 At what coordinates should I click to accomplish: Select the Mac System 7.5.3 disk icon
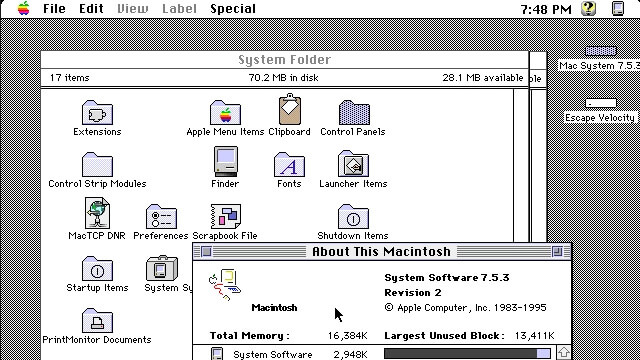(x=600, y=51)
